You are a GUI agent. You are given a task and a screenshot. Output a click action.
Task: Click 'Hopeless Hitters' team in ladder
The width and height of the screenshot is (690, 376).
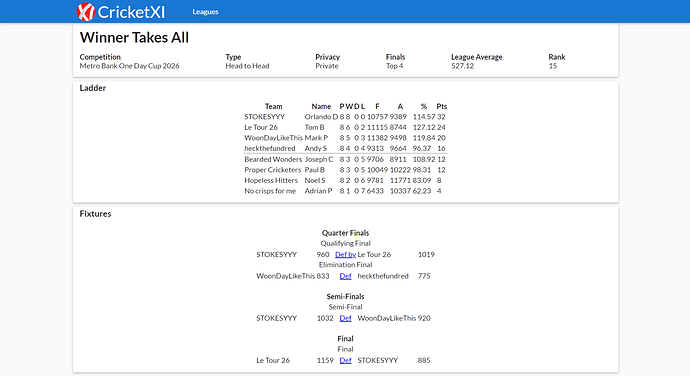tap(271, 181)
